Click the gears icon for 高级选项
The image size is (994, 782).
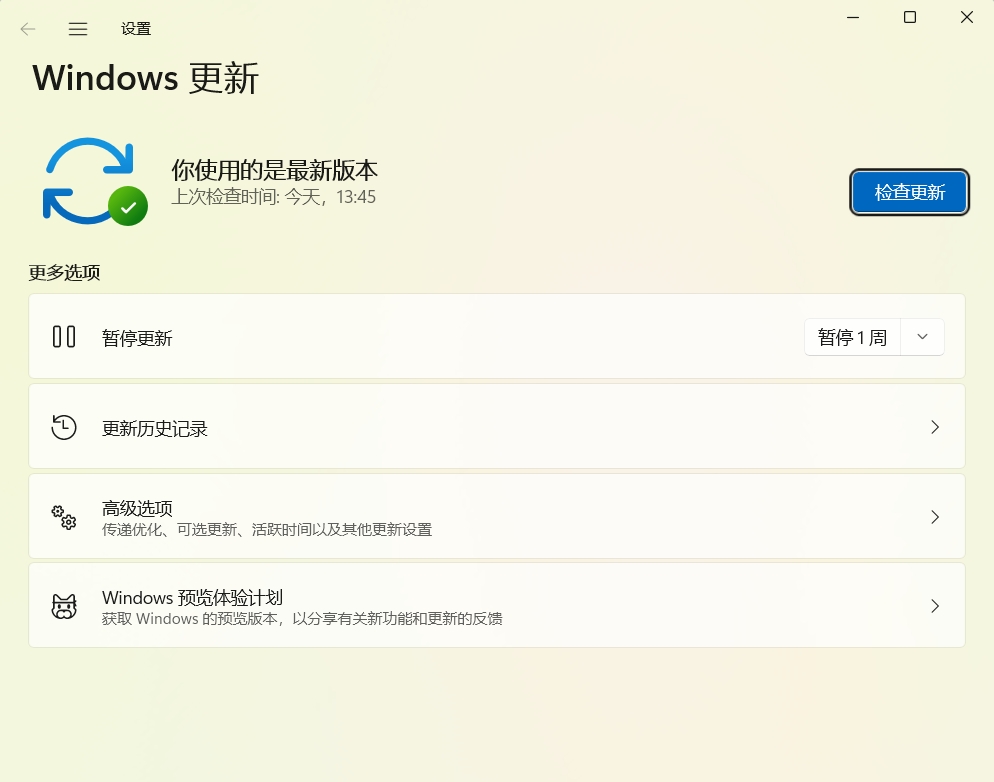tap(64, 517)
